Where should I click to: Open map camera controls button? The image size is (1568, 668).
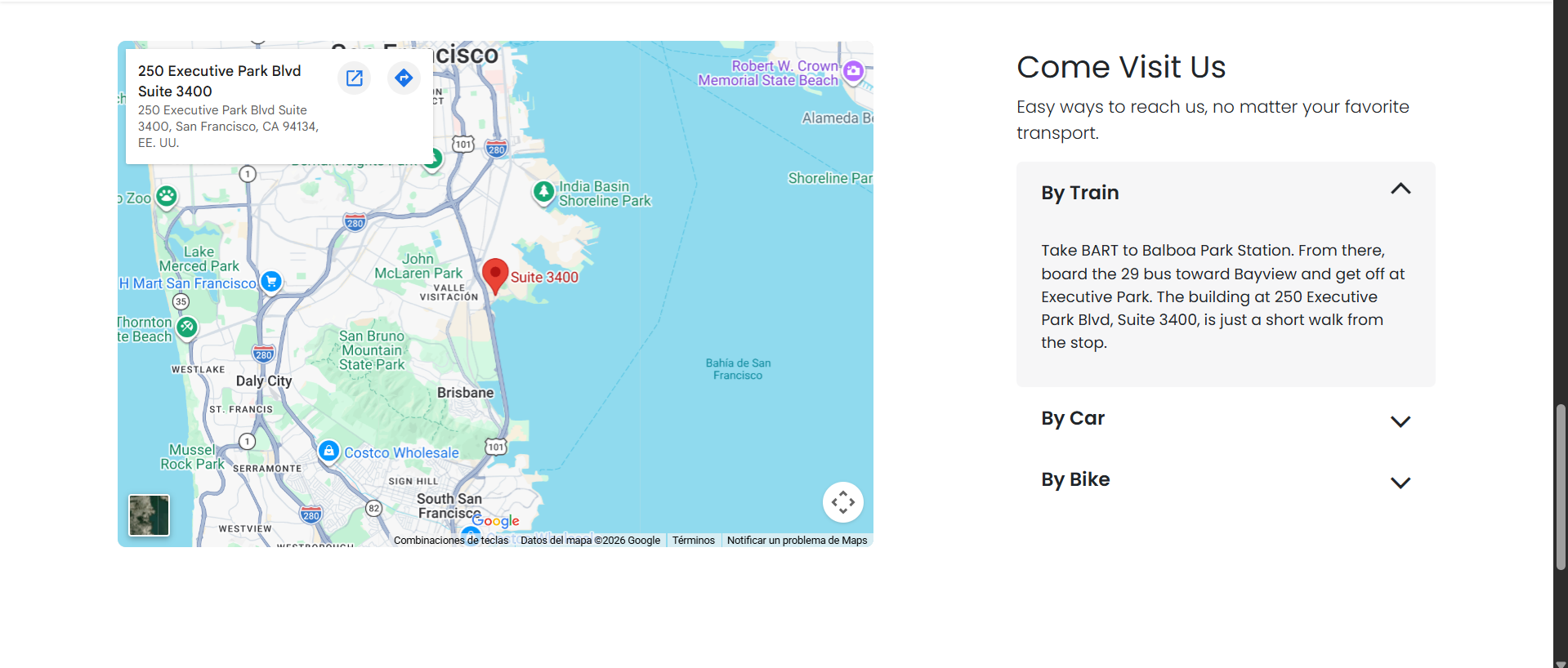[x=843, y=502]
